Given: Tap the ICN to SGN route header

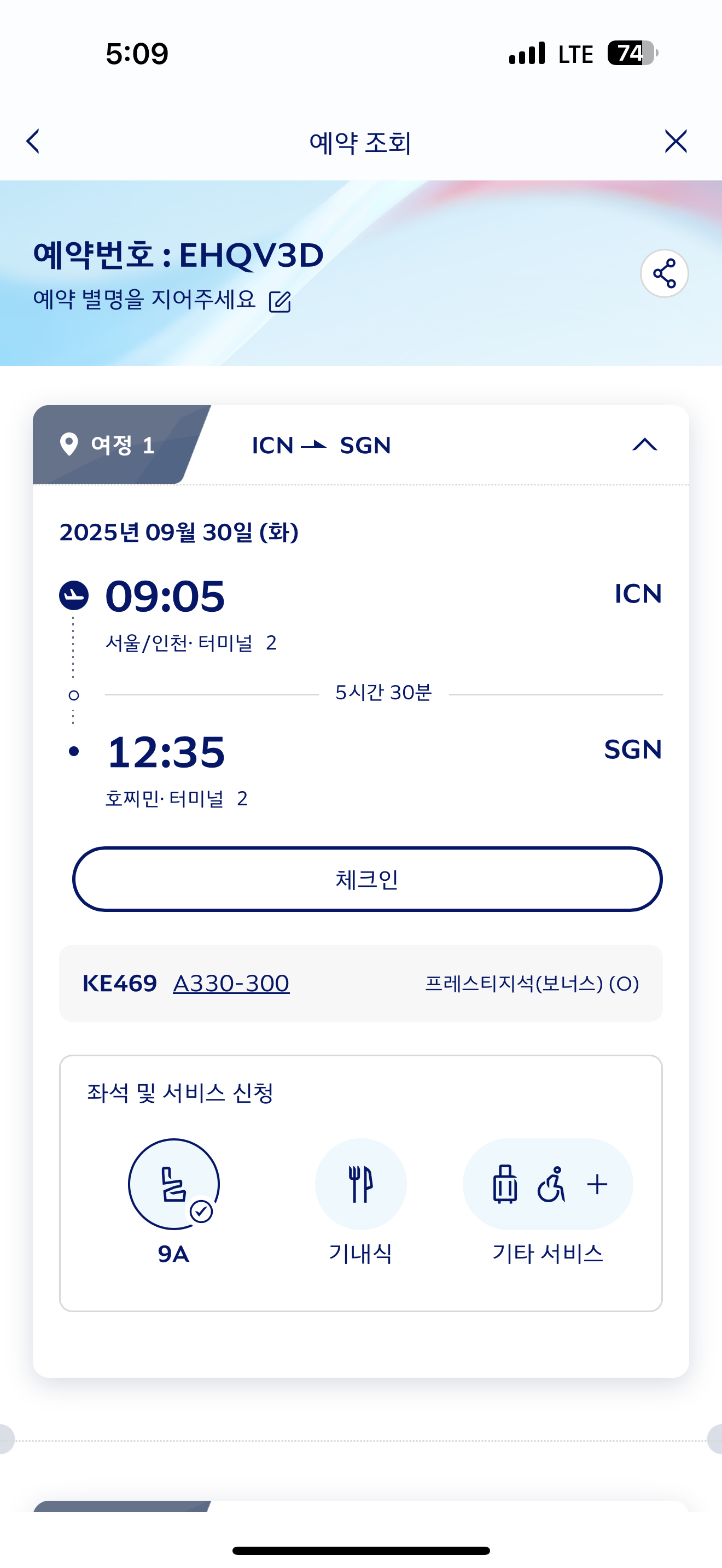Looking at the screenshot, I should click(x=322, y=446).
